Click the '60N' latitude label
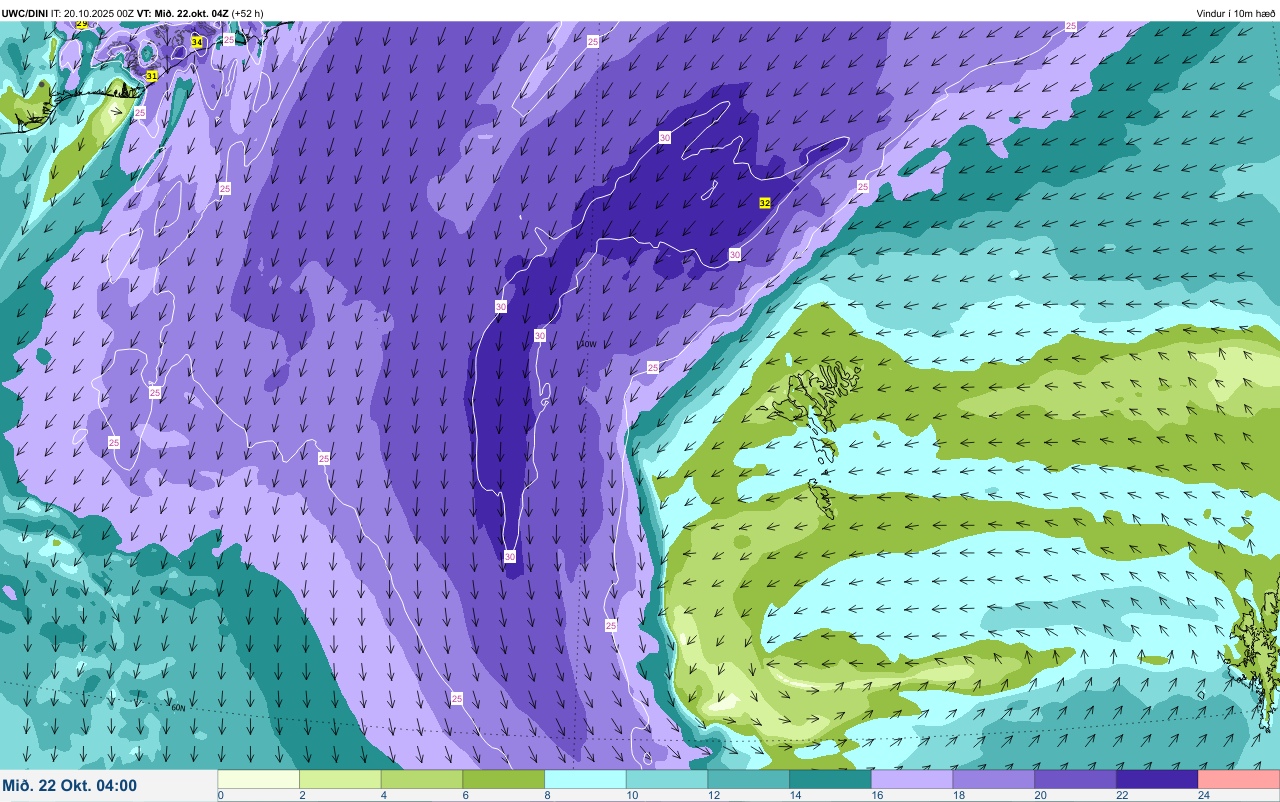The image size is (1280, 802). coord(178,708)
